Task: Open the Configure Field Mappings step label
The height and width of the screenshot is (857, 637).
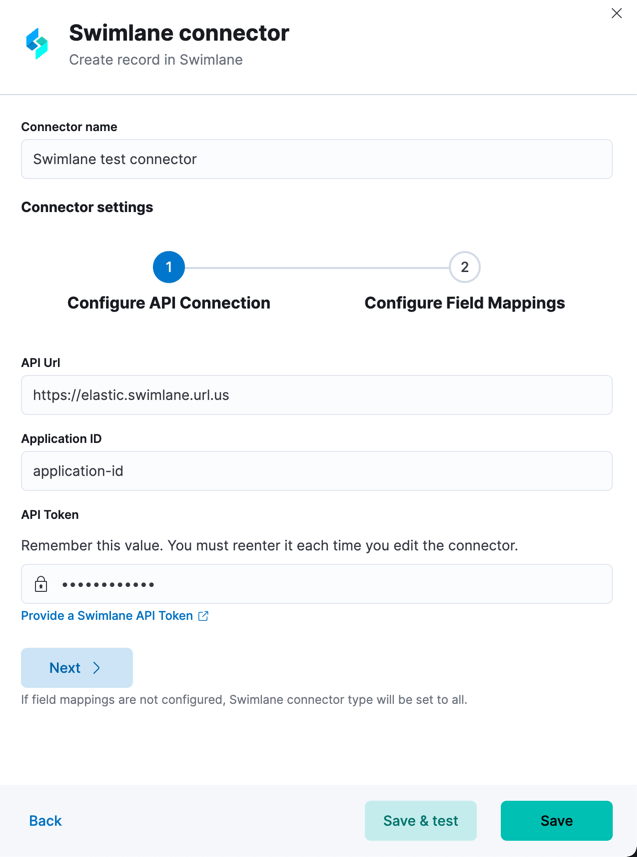Action: coord(464,303)
